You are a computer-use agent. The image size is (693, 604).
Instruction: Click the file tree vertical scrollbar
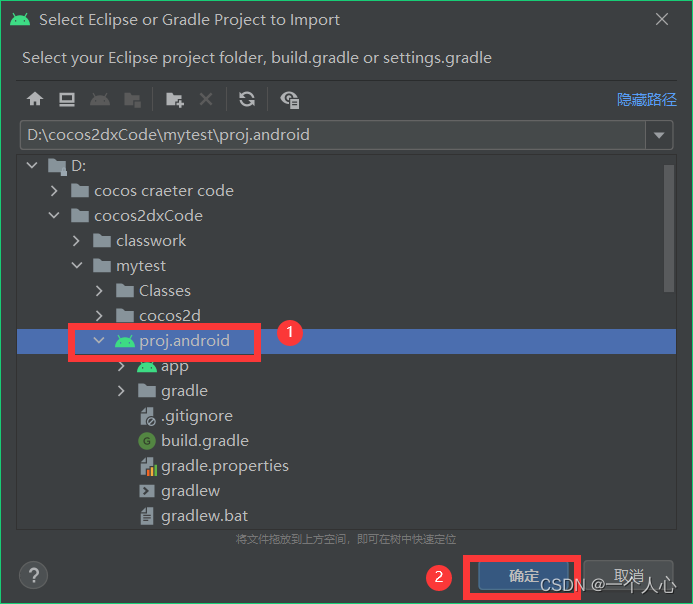coord(669,228)
